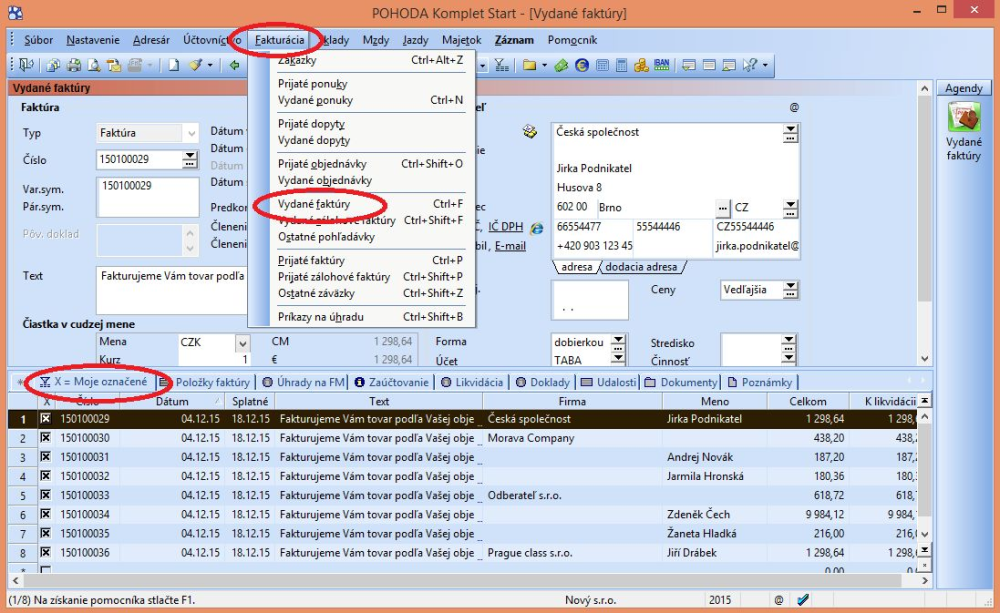Open the Vydané faktúry agenda icon
The width and height of the screenshot is (1000, 613).
964,117
